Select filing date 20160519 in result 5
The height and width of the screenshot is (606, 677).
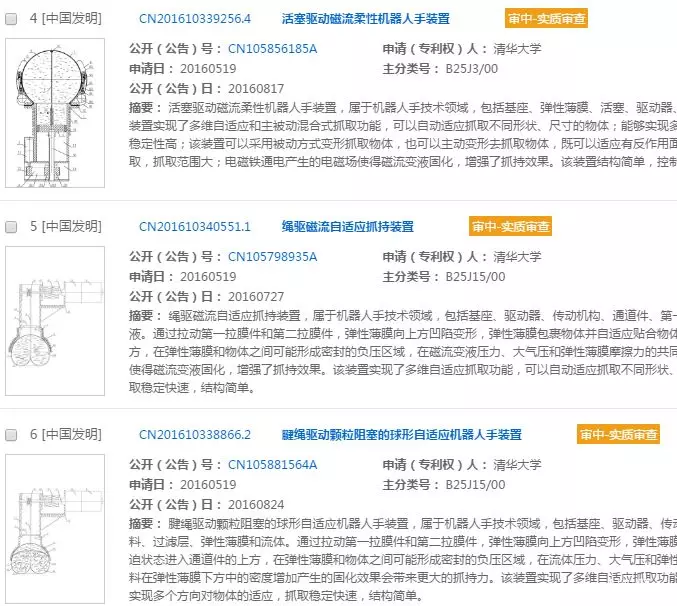pos(208,277)
